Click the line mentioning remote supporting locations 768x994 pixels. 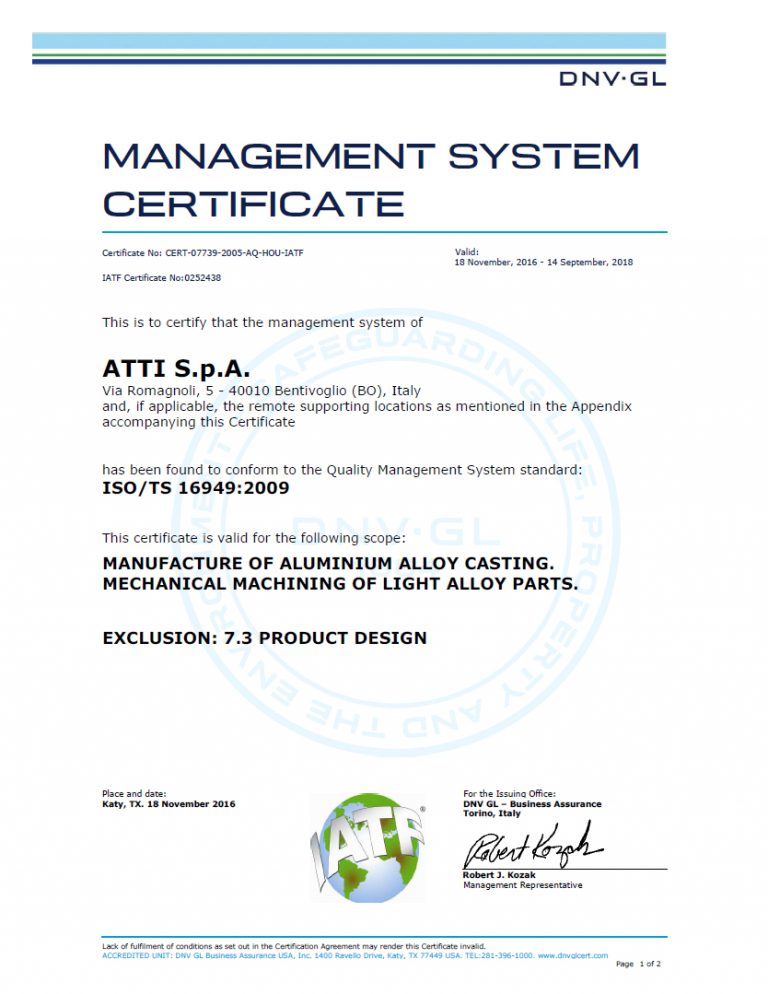point(367,406)
